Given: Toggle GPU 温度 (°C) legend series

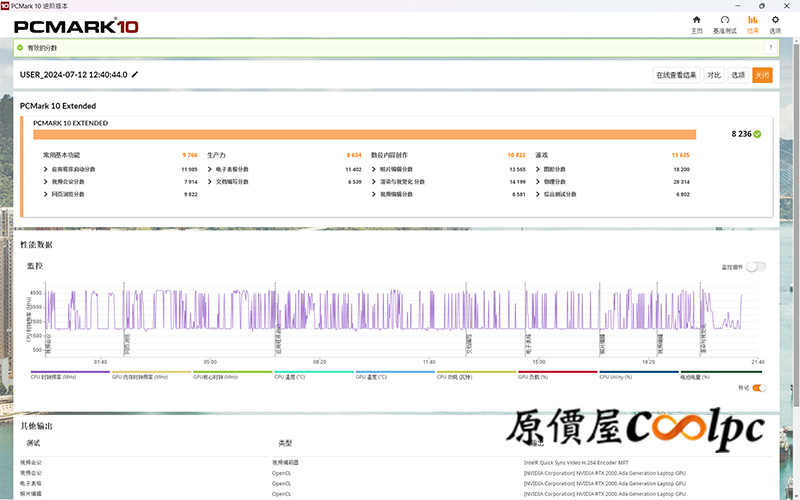Looking at the screenshot, I should point(395,375).
